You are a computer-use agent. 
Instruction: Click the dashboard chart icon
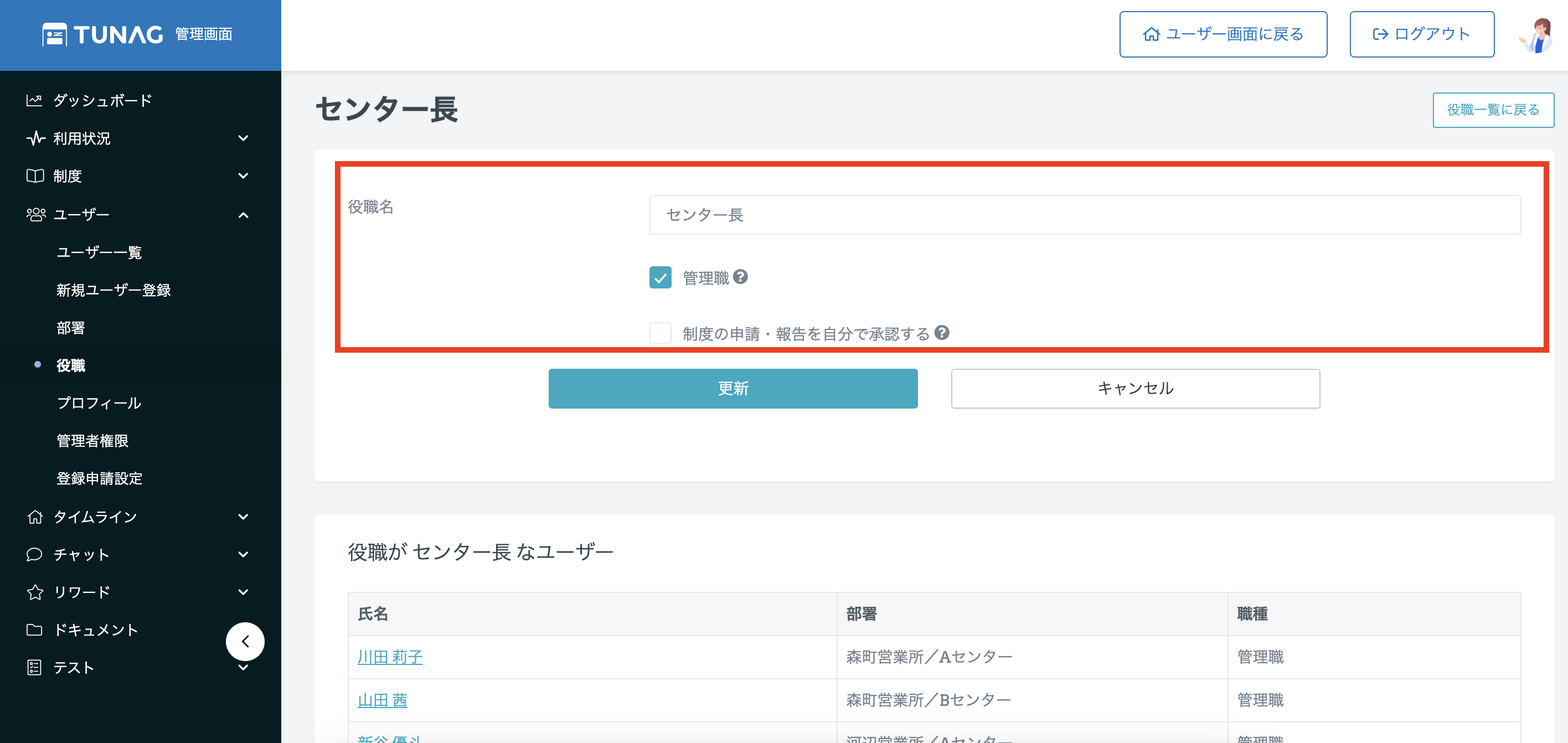34,100
